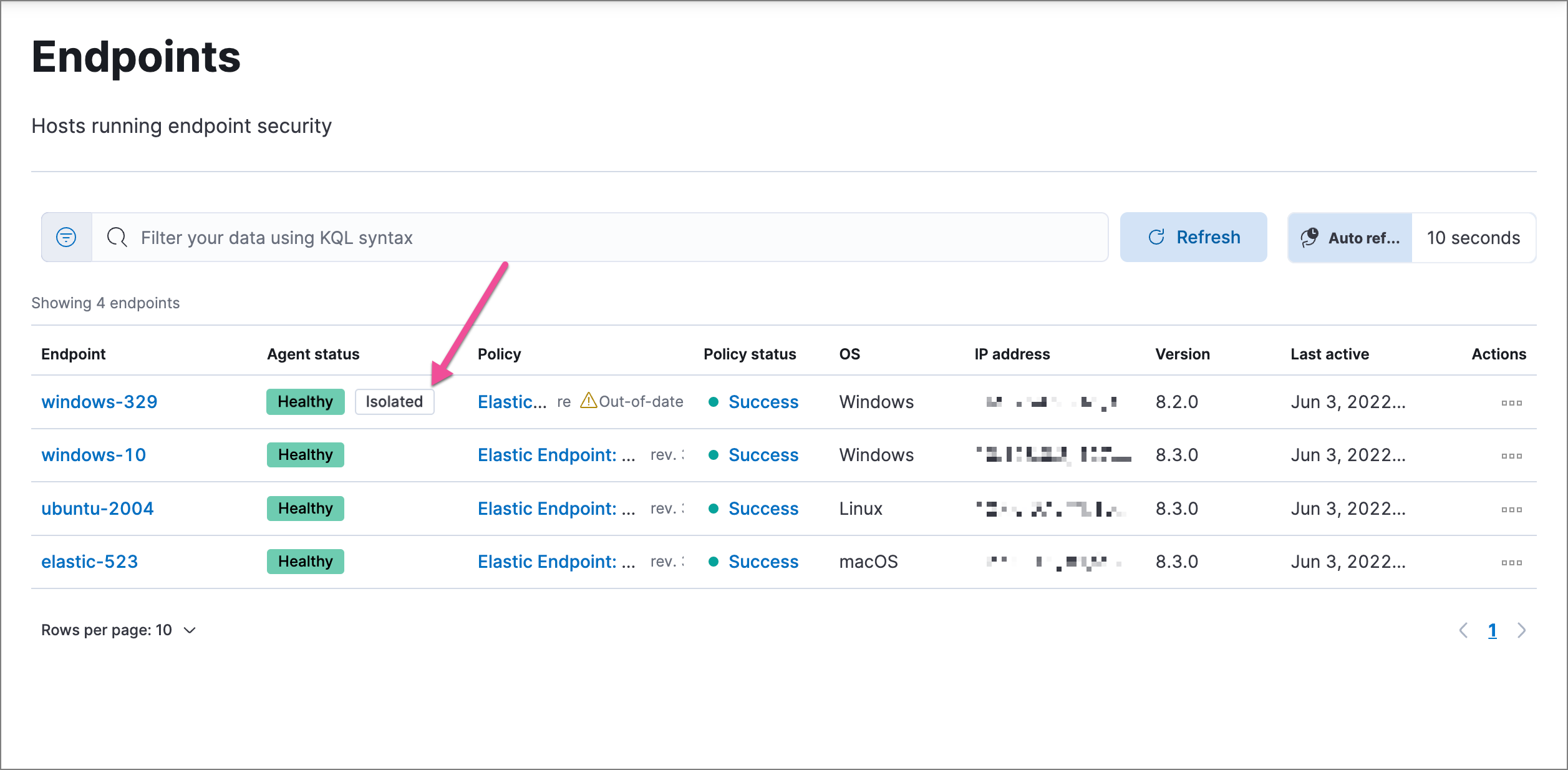Click the clock icon in Auto refresh
The width and height of the screenshot is (1568, 770).
click(1310, 237)
